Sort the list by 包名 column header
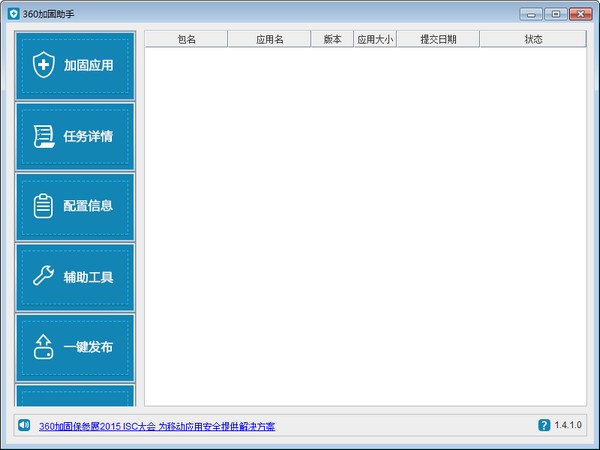Screen dimensions: 600x450 click(x=186, y=39)
